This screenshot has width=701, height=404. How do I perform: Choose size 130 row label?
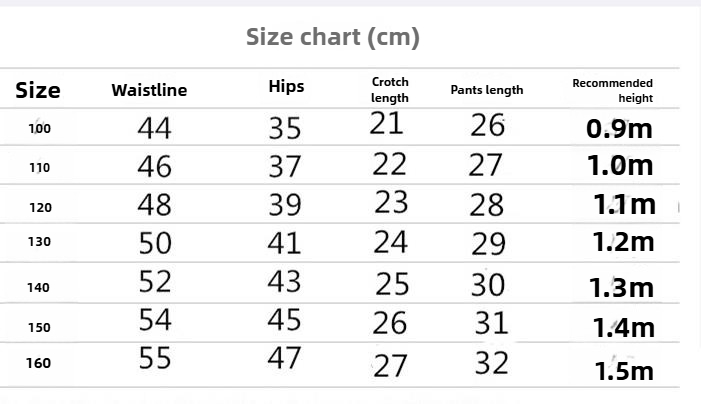[39, 242]
